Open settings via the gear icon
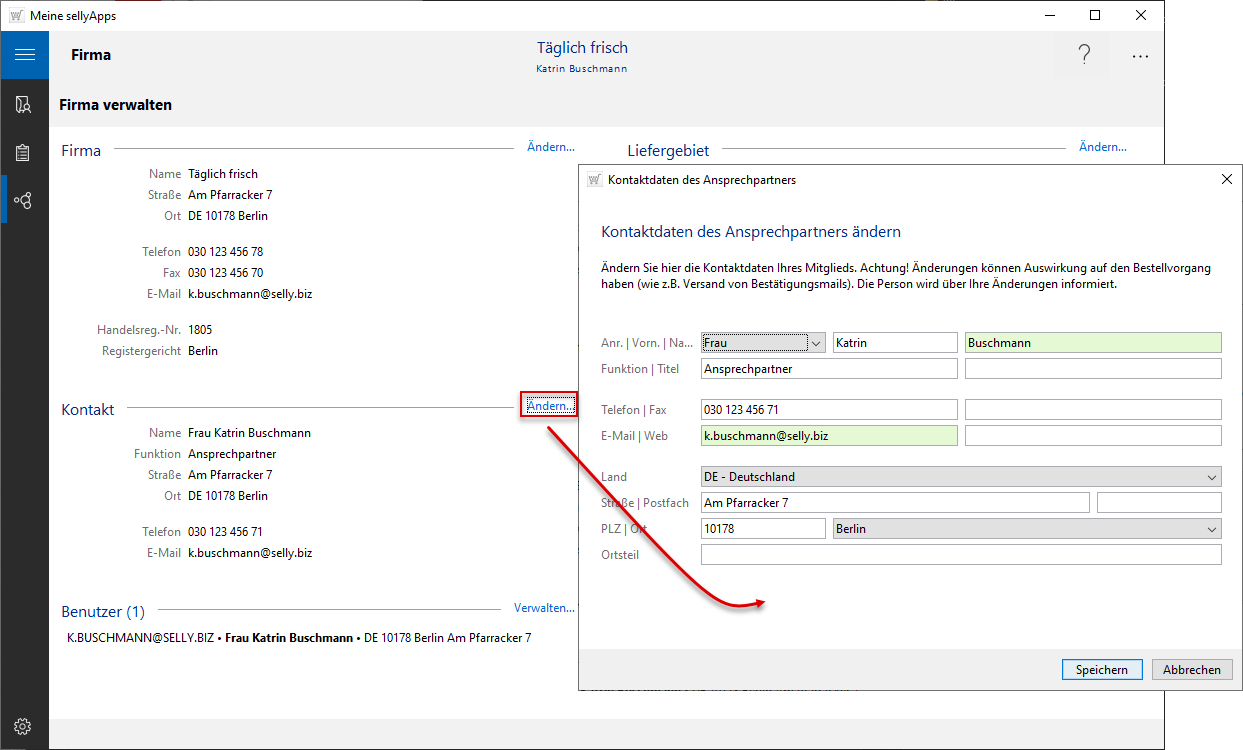The width and height of the screenshot is (1243, 750). [24, 726]
